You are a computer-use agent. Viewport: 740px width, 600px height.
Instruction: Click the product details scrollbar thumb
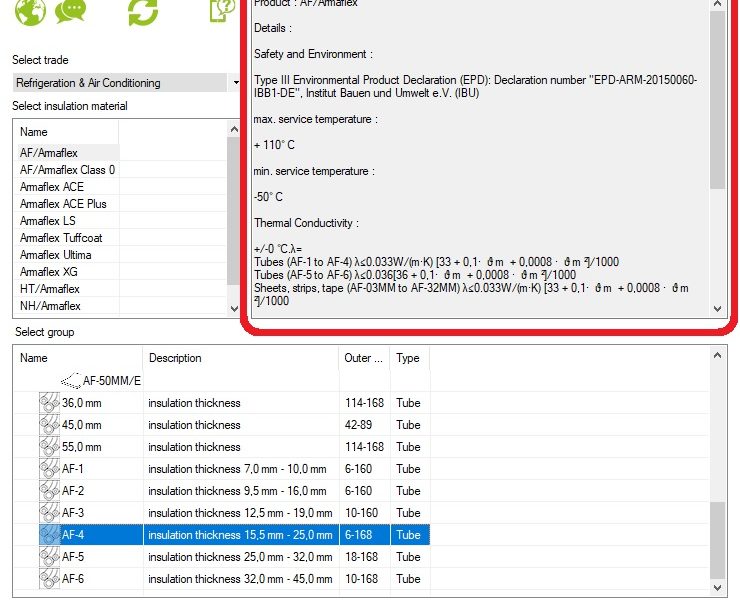(x=717, y=99)
